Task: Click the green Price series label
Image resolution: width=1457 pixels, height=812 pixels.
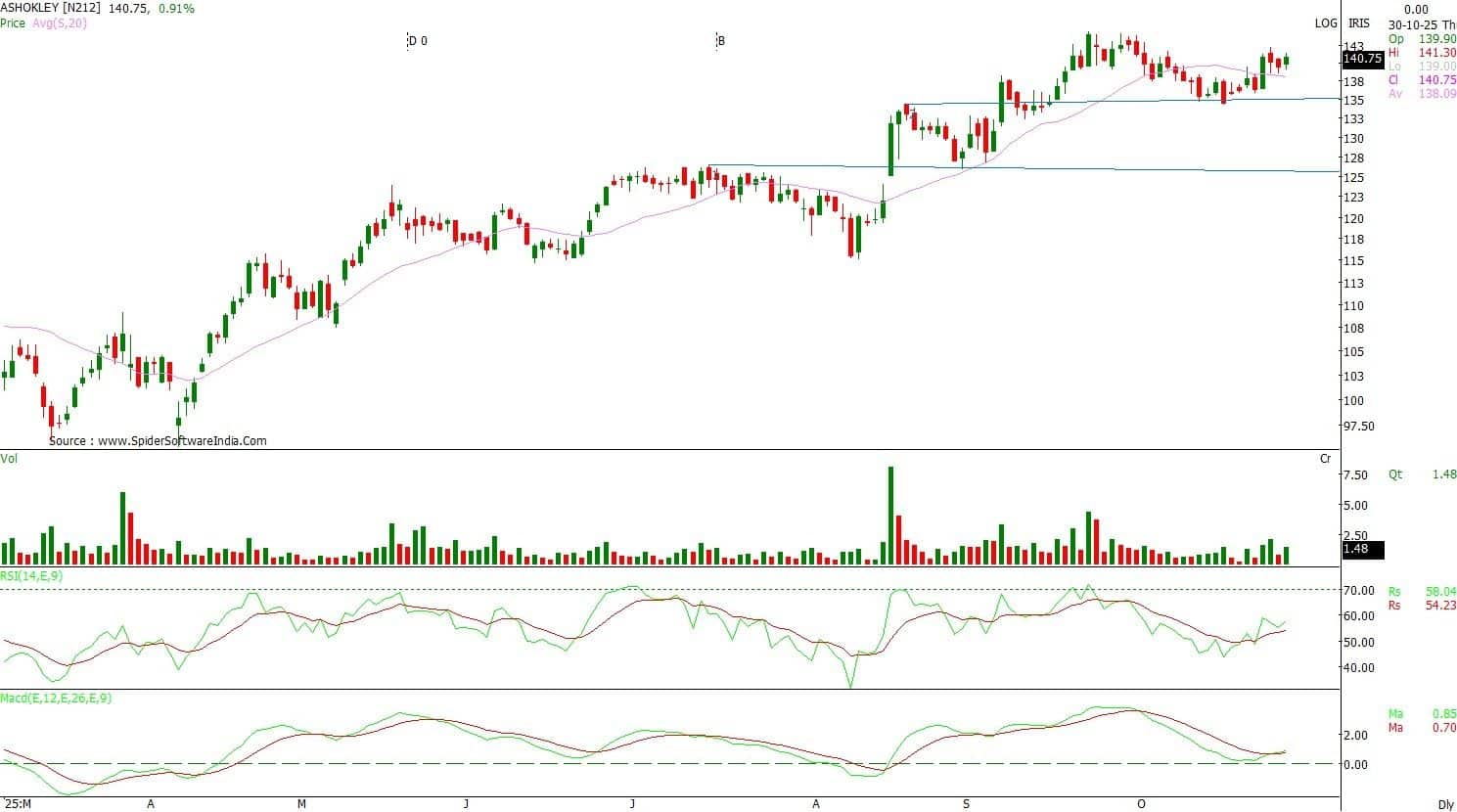Action: pos(13,23)
